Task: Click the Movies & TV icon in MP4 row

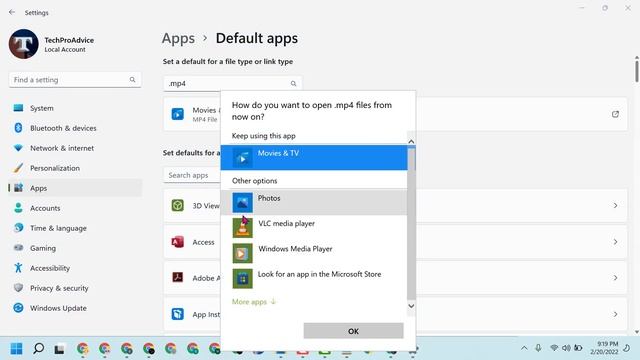Action: [178, 114]
